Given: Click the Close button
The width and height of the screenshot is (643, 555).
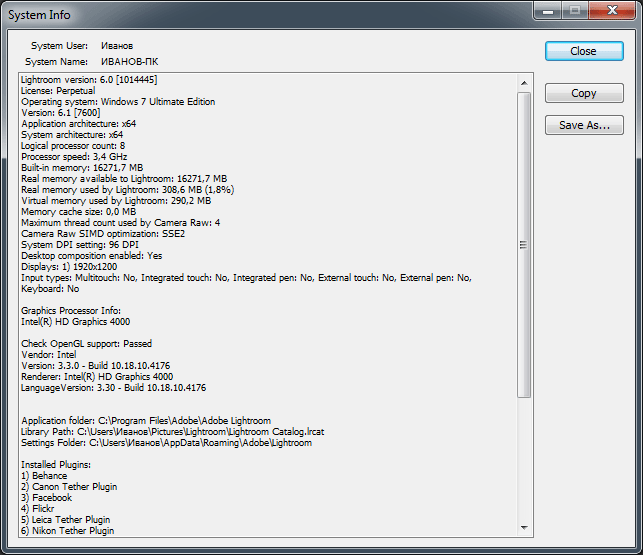Looking at the screenshot, I should point(584,51).
